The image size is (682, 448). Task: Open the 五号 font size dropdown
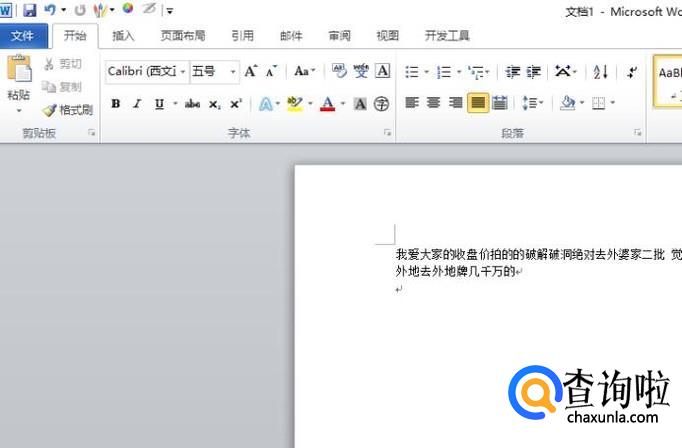point(233,72)
